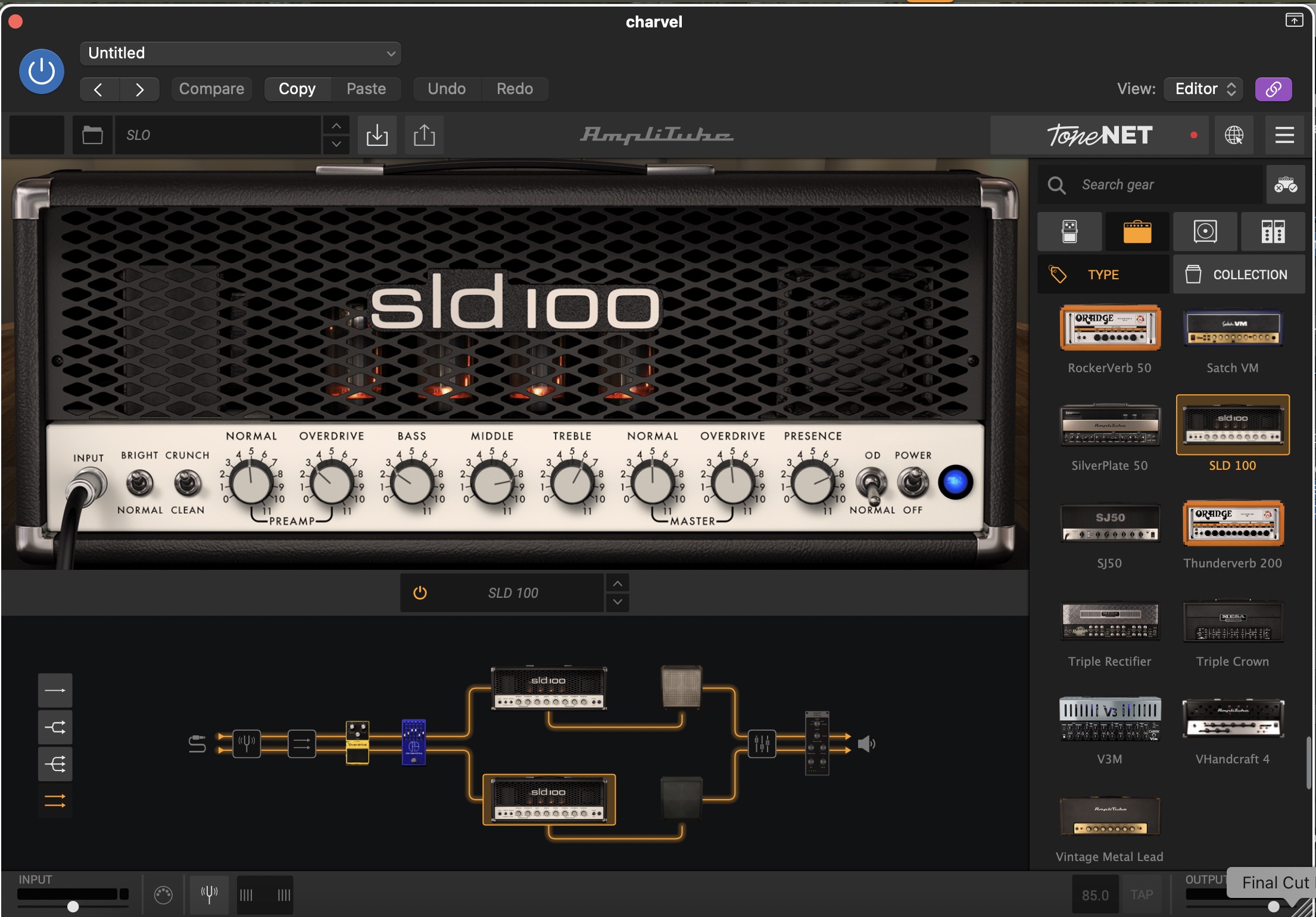Select the yellow Overdrive pedal in chain

click(357, 743)
